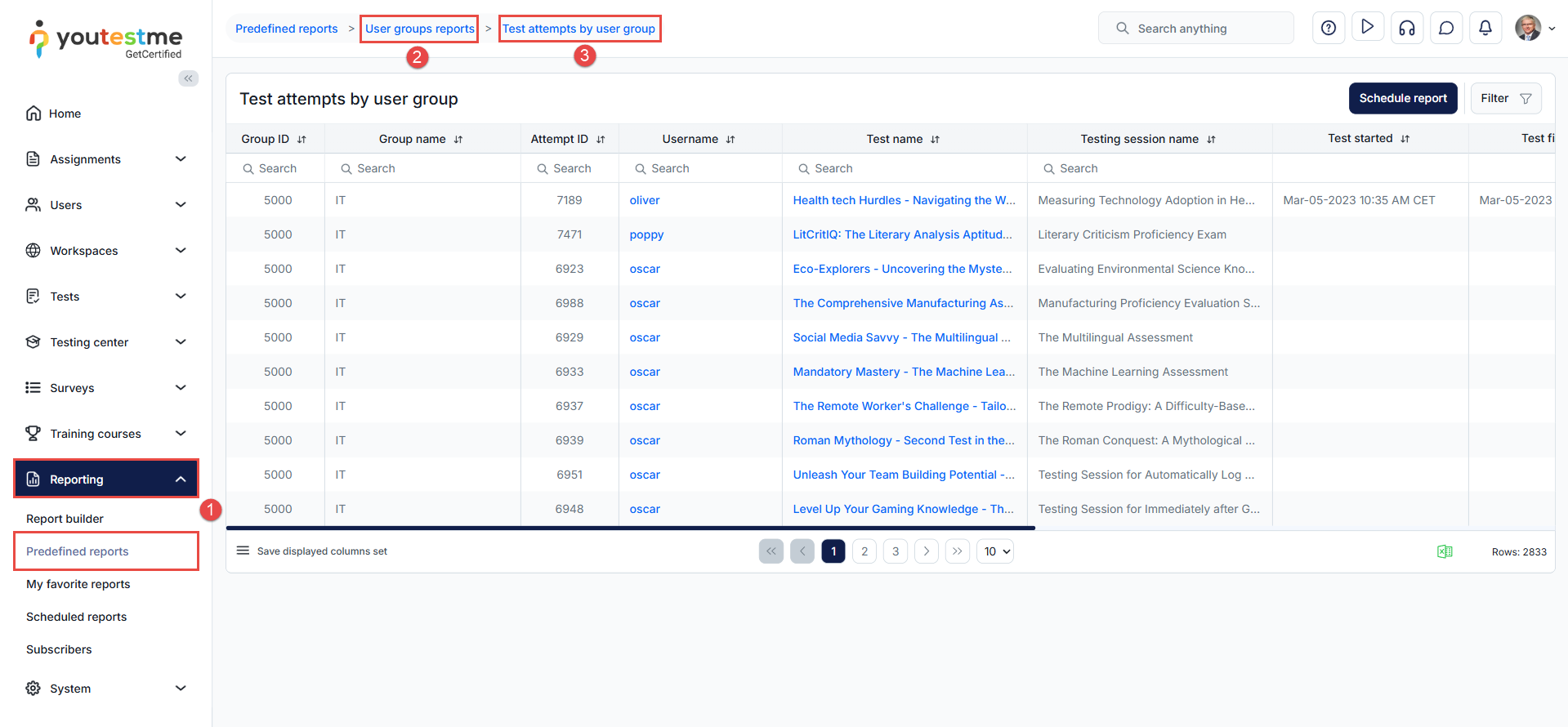Viewport: 1568px width, 727px height.
Task: Click User groups reports breadcrumb
Action: tap(419, 29)
